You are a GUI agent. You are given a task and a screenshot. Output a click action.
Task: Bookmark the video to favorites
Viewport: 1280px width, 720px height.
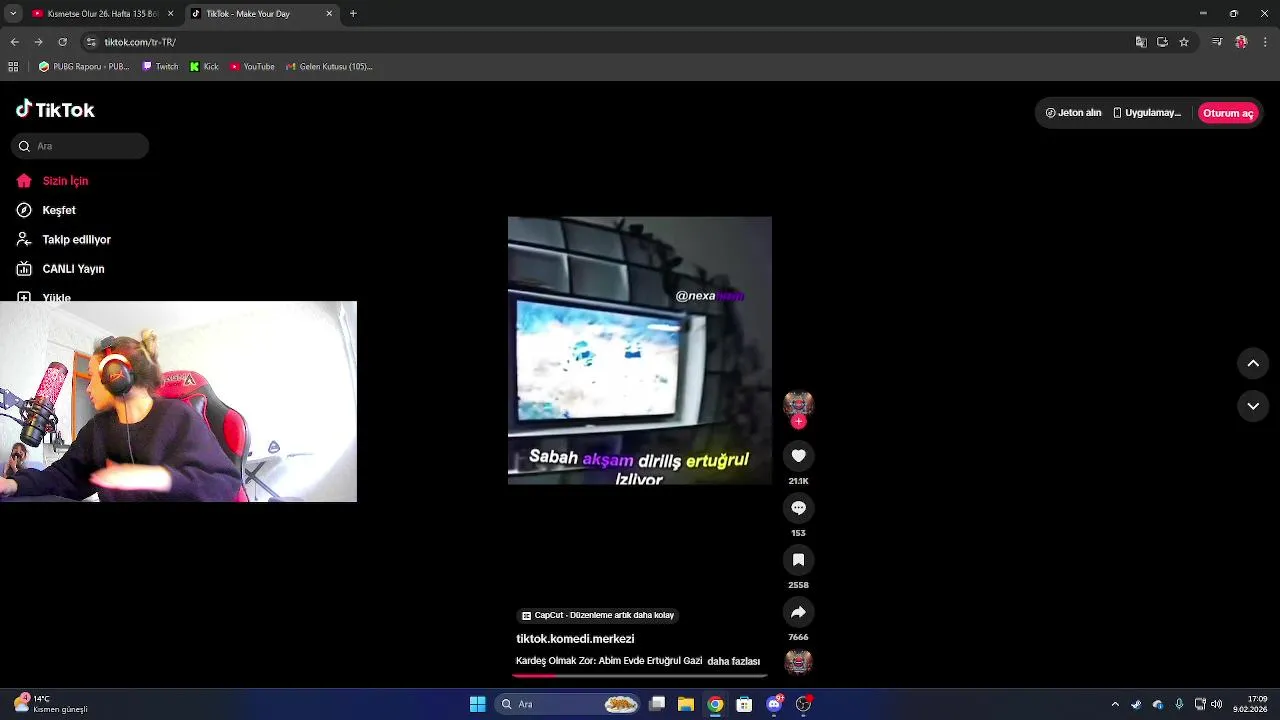click(798, 560)
